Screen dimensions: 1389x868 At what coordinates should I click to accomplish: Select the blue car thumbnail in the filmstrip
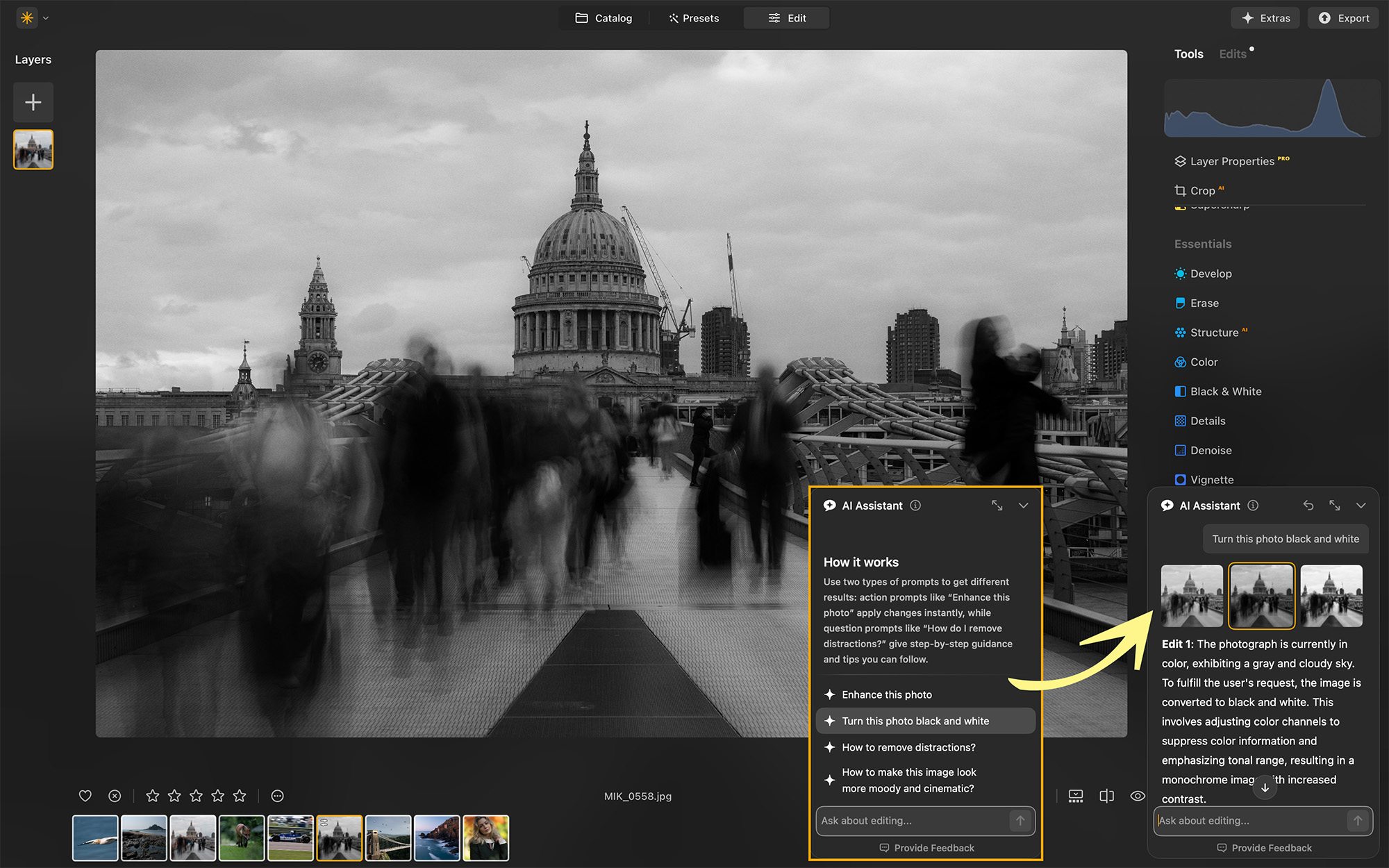click(x=290, y=837)
